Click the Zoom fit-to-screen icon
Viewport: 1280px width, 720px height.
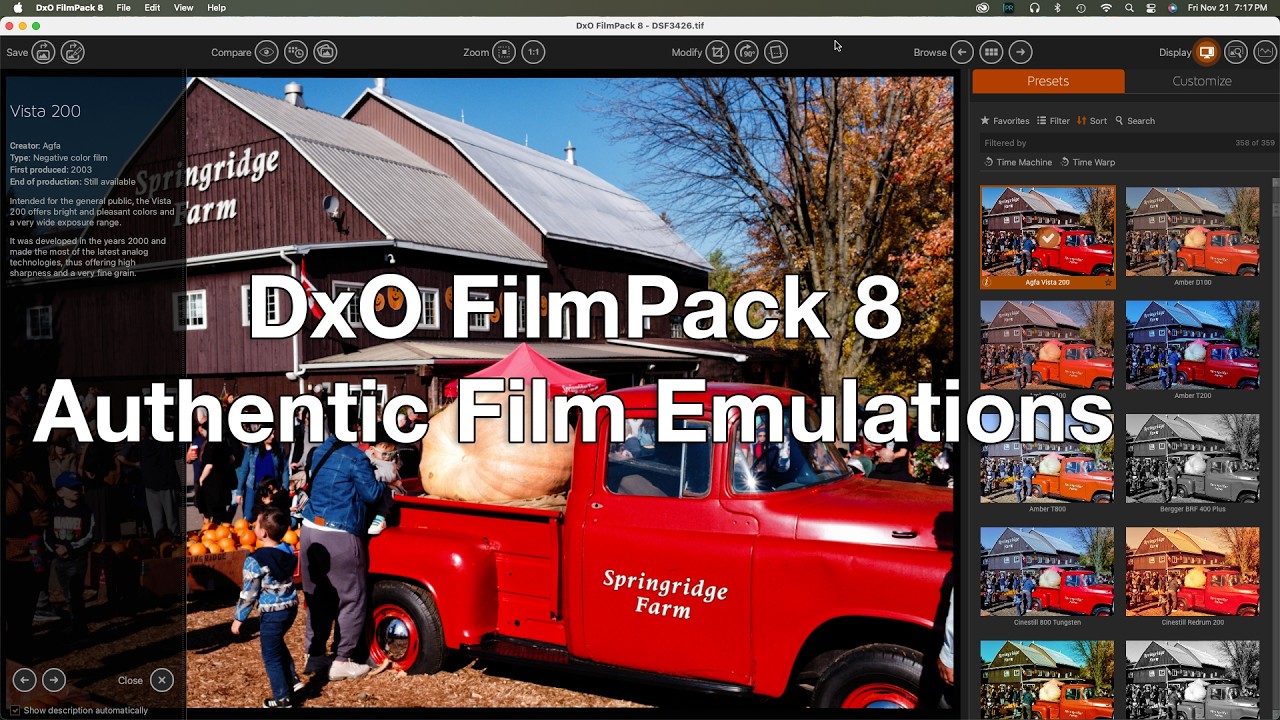click(x=504, y=52)
